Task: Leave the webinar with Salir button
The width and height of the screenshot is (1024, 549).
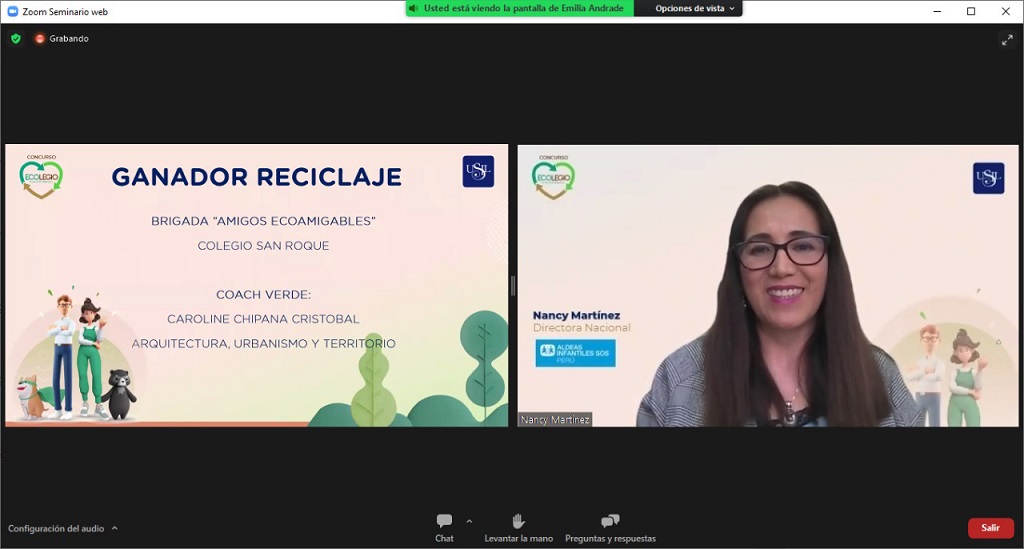Action: [990, 528]
